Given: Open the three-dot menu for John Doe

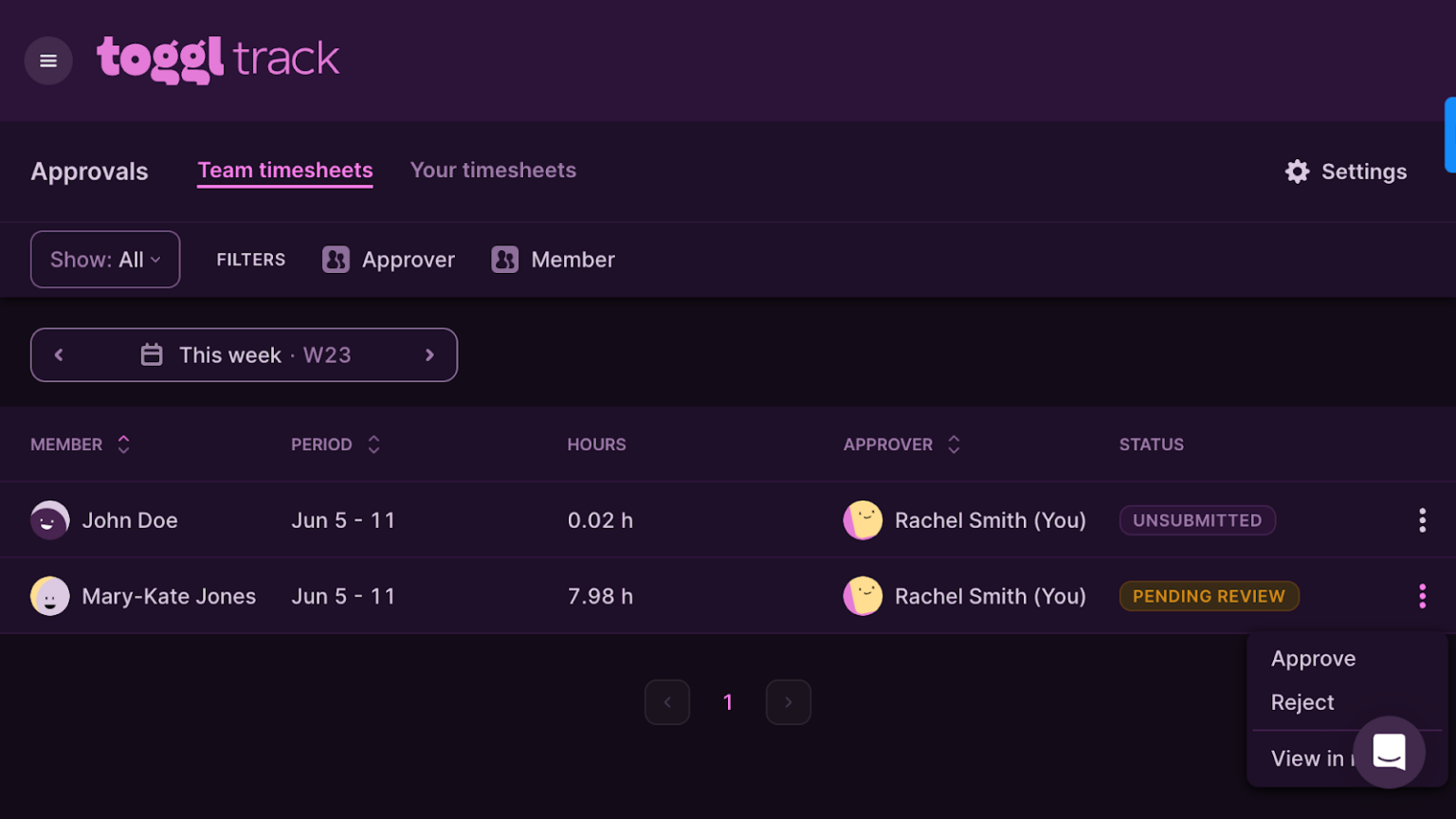Looking at the screenshot, I should click(x=1422, y=520).
